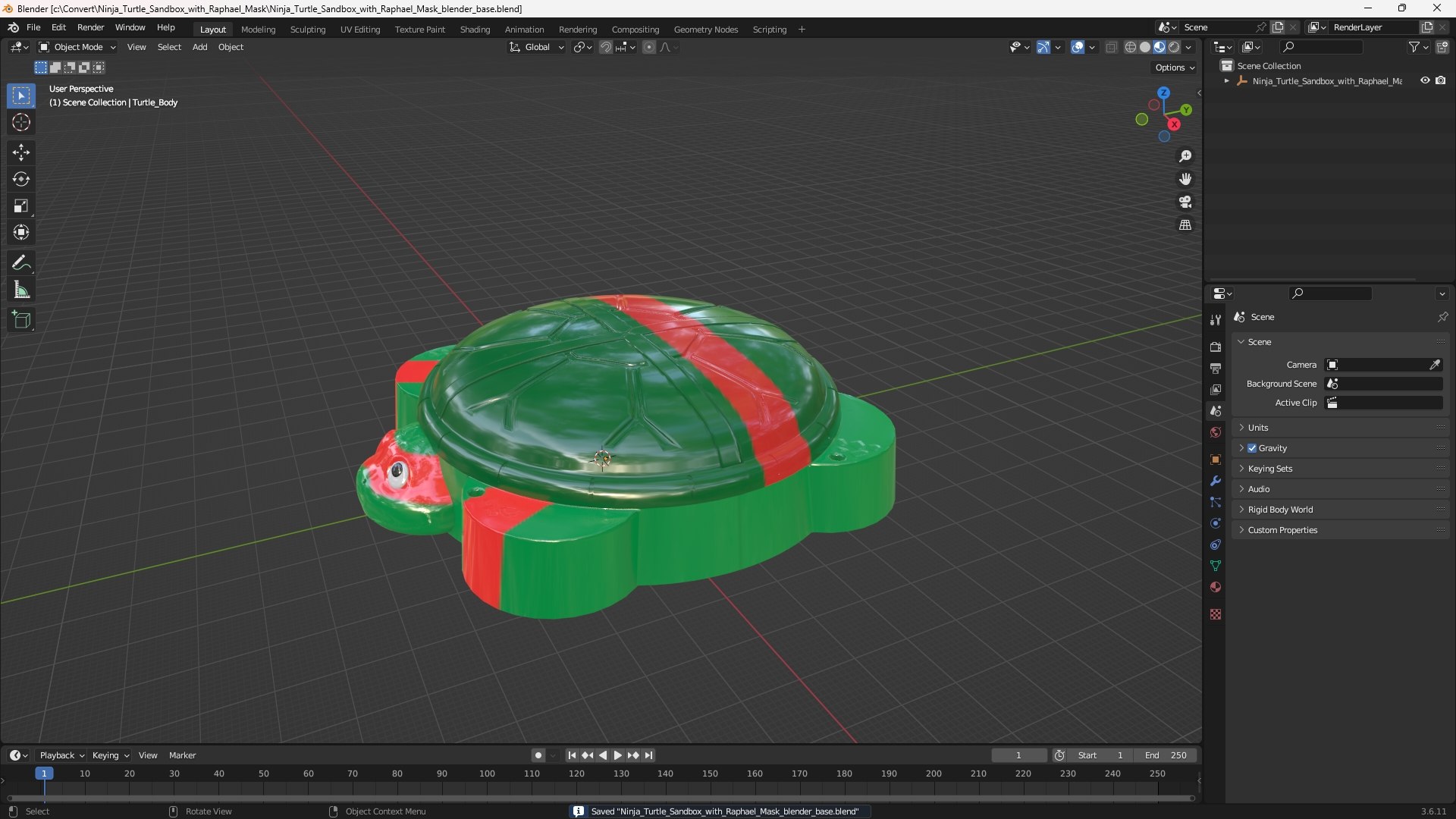Open the Modifiers properties tab
Screen dimensions: 1456x819
(x=1216, y=481)
